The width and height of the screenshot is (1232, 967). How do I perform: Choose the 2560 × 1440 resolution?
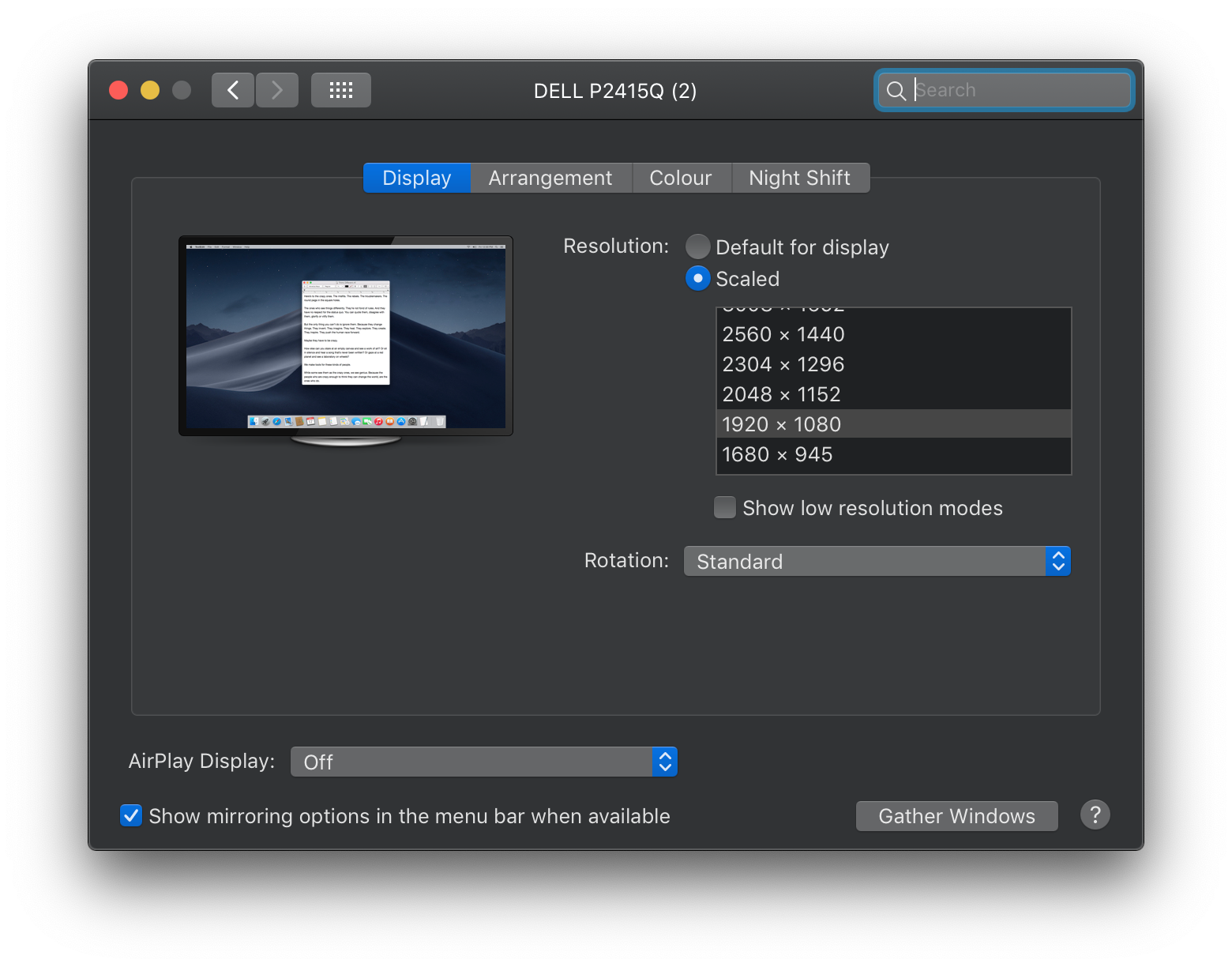pos(893,334)
